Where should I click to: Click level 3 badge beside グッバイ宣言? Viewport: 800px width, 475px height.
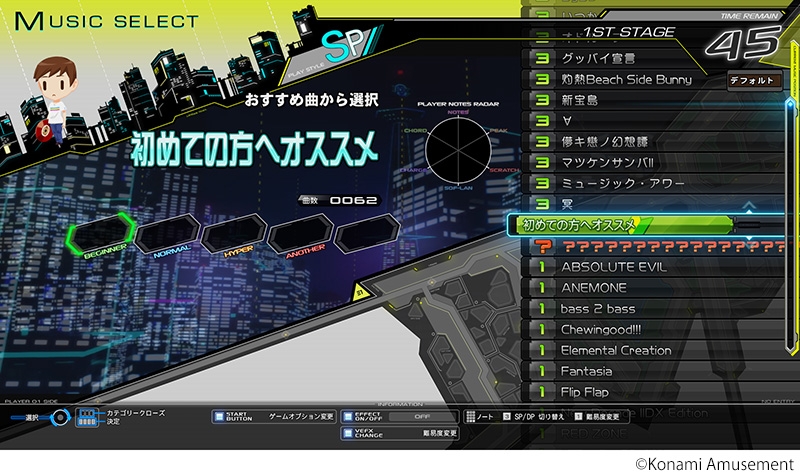[542, 58]
